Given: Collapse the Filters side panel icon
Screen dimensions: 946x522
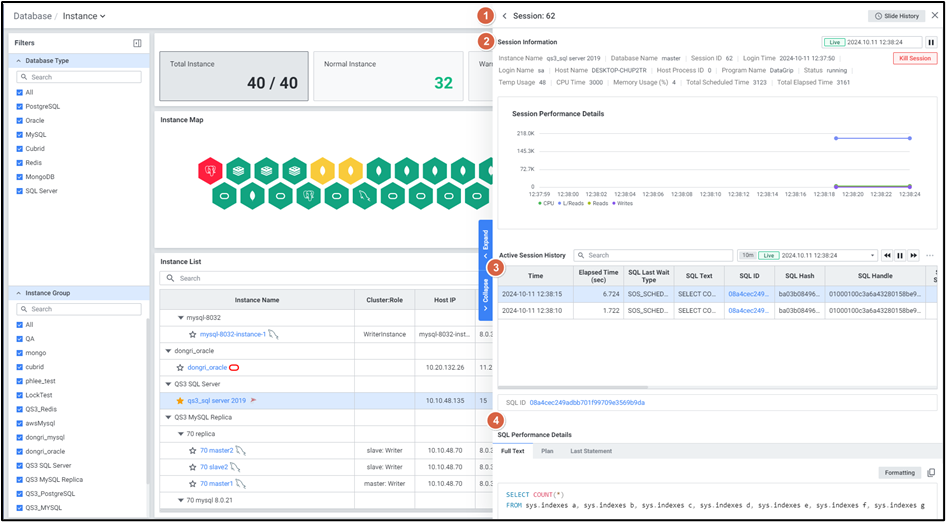Looking at the screenshot, I should 137,43.
